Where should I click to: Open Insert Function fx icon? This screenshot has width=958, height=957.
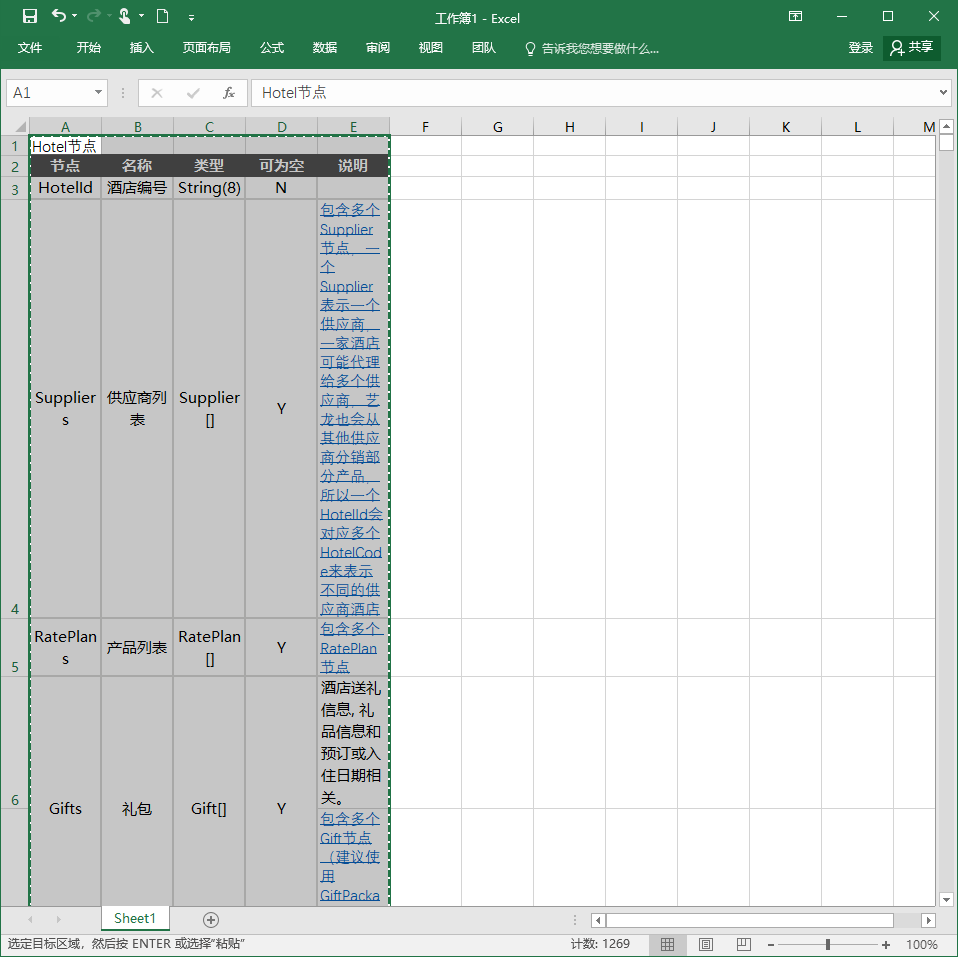tap(229, 93)
